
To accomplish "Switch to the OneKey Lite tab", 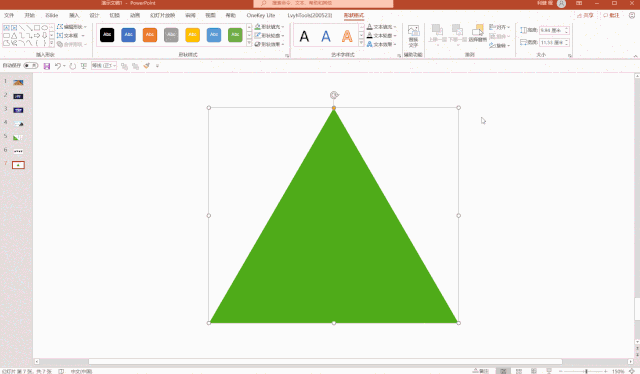I will tap(261, 15).
